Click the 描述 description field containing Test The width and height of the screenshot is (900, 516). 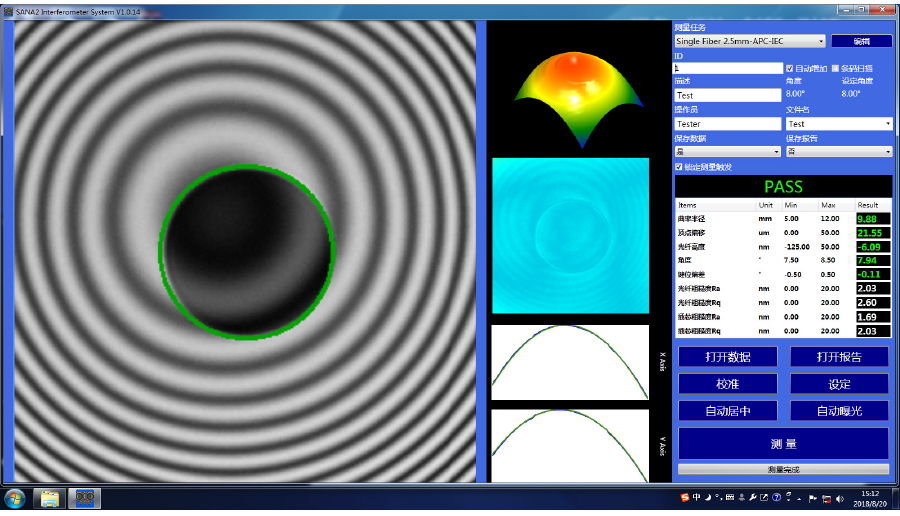tap(728, 95)
